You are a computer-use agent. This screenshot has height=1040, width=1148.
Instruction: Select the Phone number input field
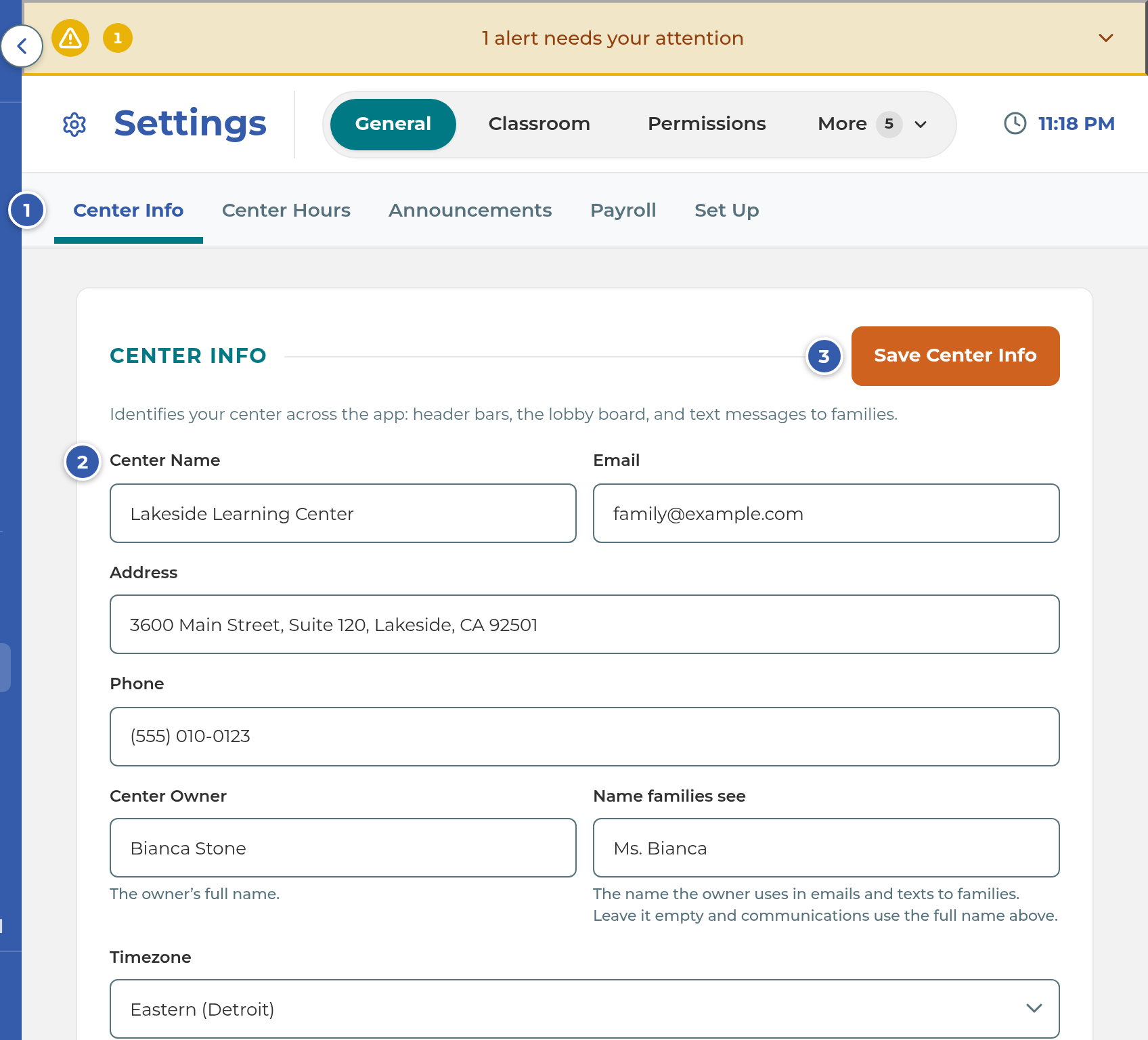tap(585, 737)
